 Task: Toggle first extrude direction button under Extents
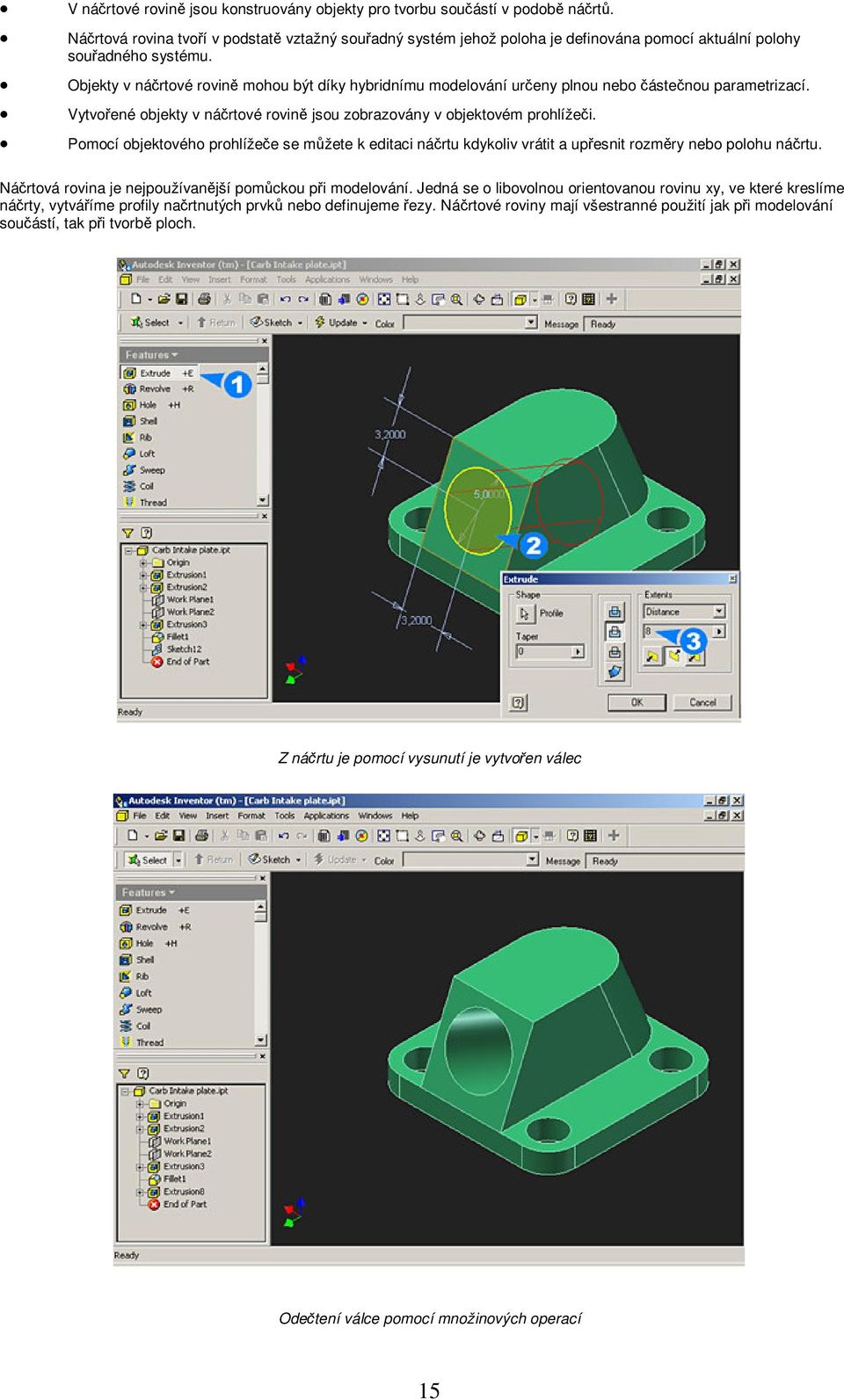(652, 656)
